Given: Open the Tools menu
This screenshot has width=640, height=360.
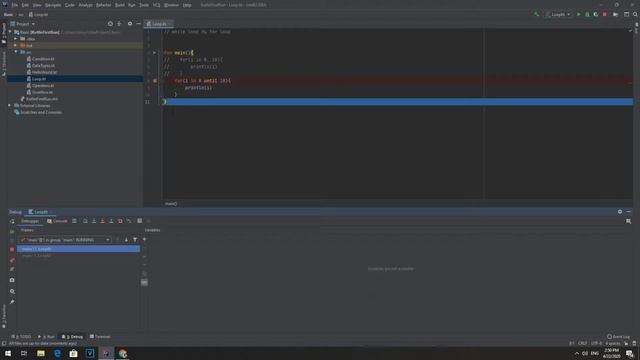Looking at the screenshot, I should point(144,5).
